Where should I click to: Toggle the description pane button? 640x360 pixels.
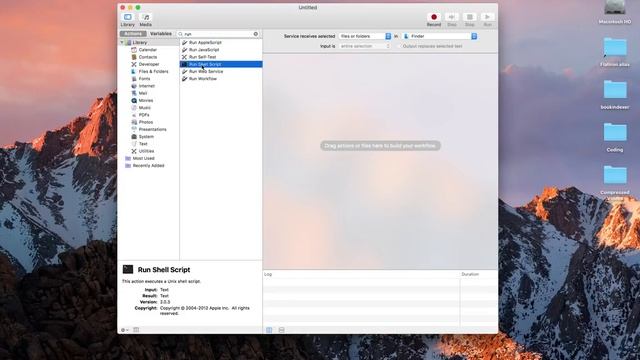coord(136,330)
